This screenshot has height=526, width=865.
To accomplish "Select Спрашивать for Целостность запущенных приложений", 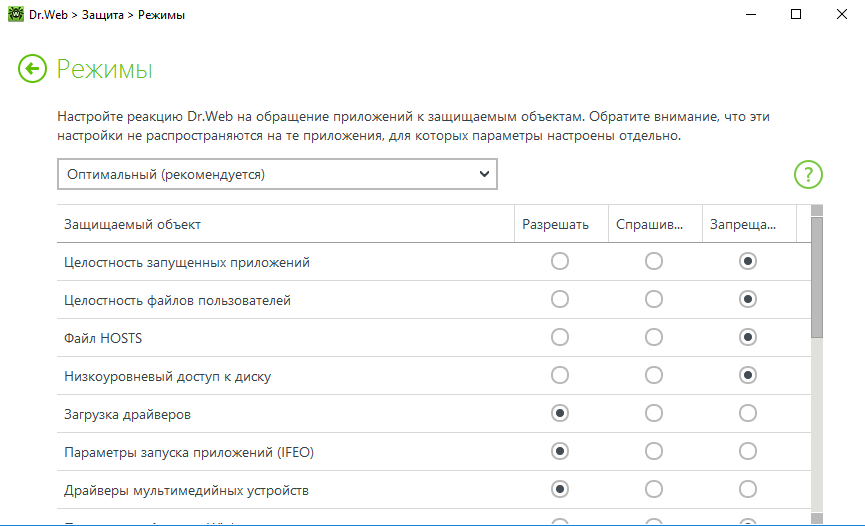I will tap(654, 261).
